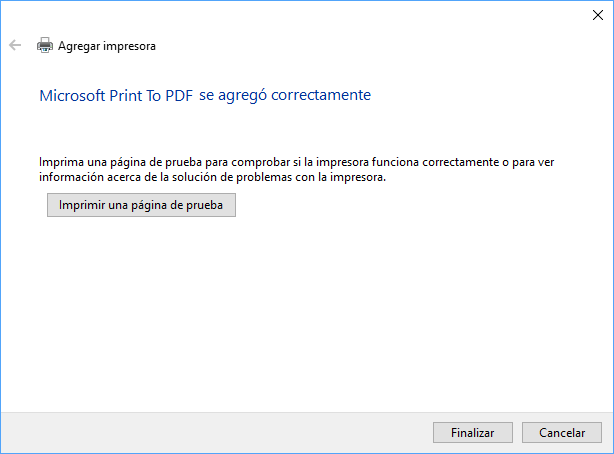The image size is (614, 454).
Task: Click the empty title bar of the dialog
Action: (300, 14)
